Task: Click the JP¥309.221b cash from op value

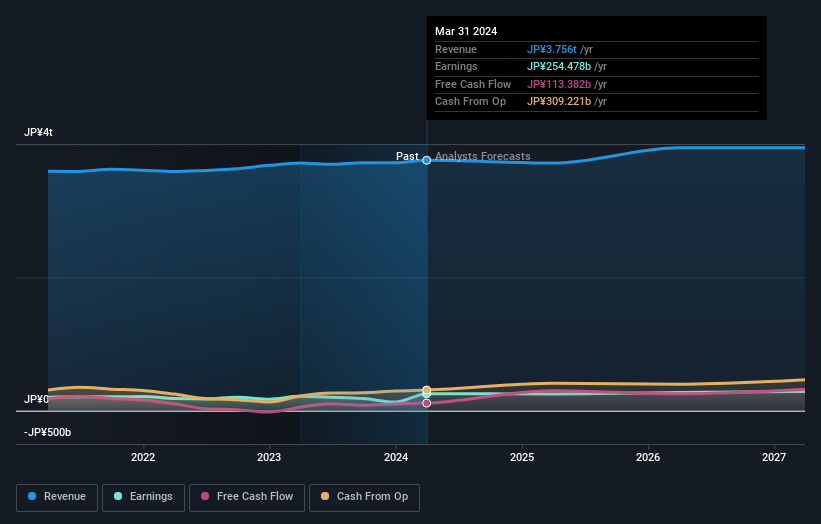Action: (x=559, y=102)
